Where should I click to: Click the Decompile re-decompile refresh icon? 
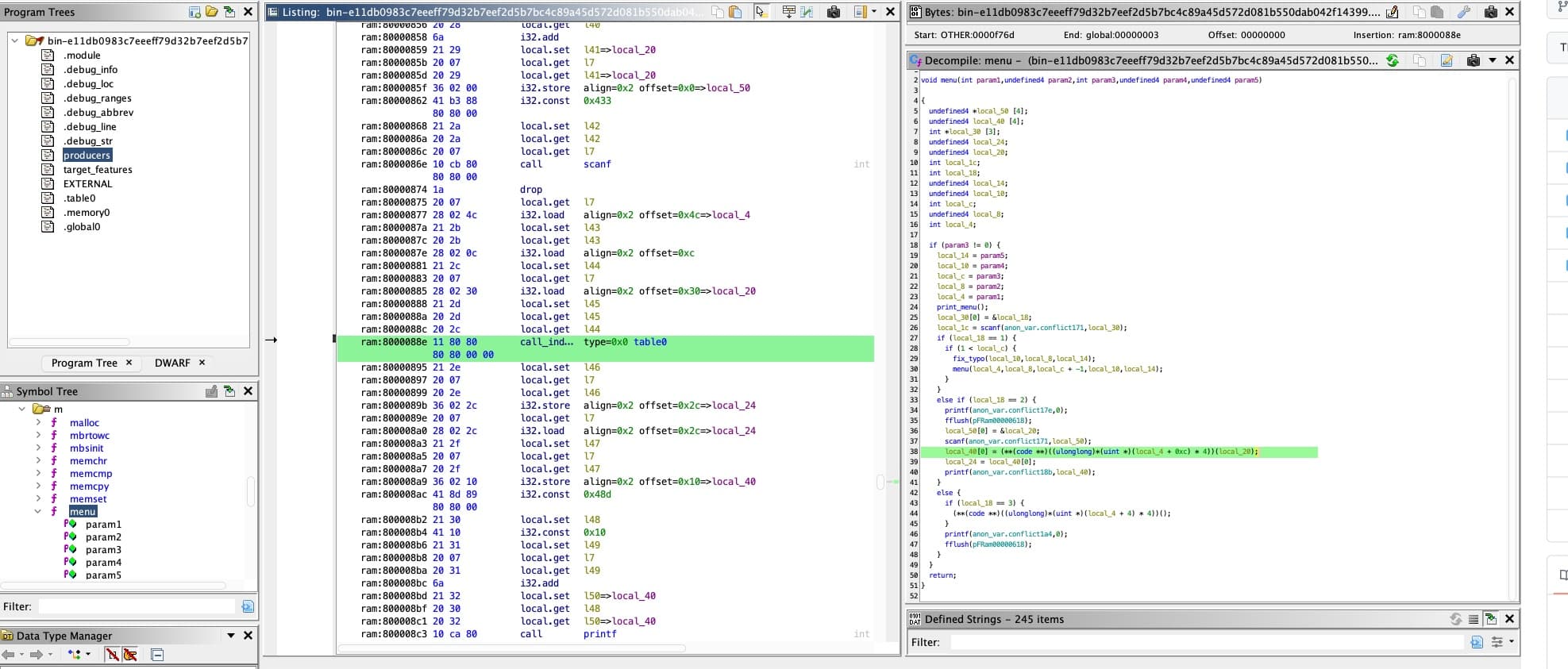1392,60
